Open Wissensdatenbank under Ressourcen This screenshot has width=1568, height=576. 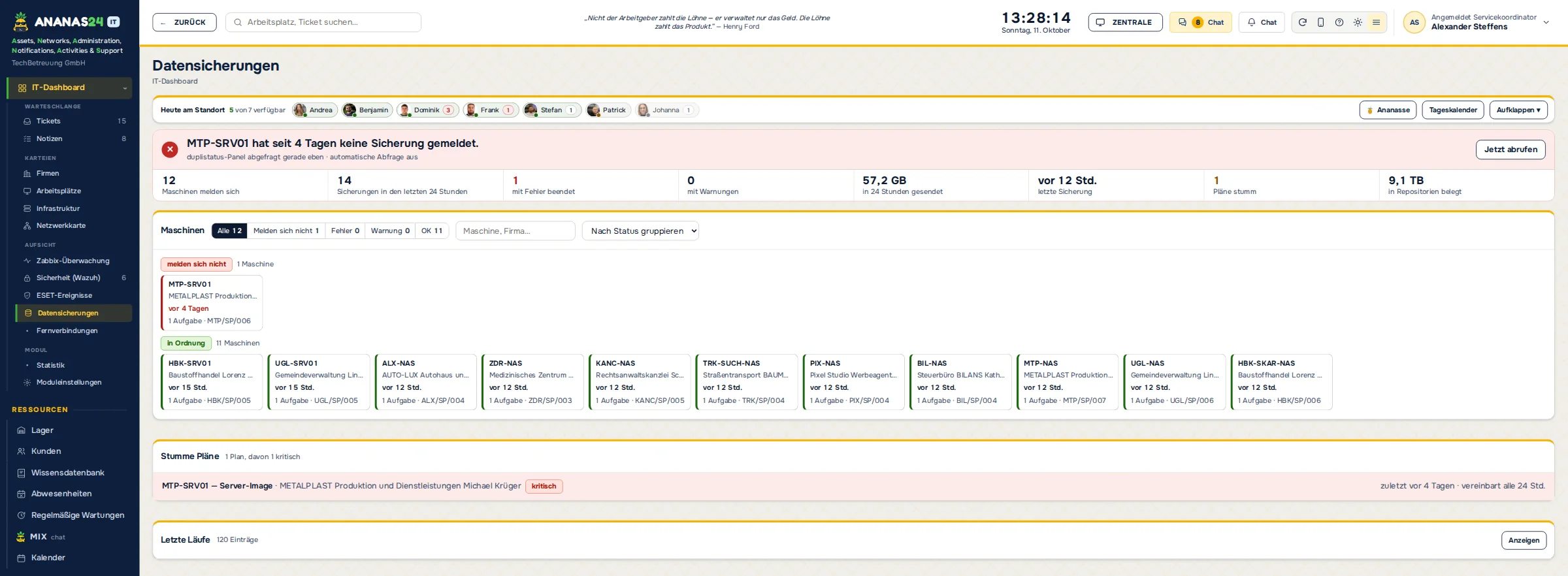tap(69, 473)
